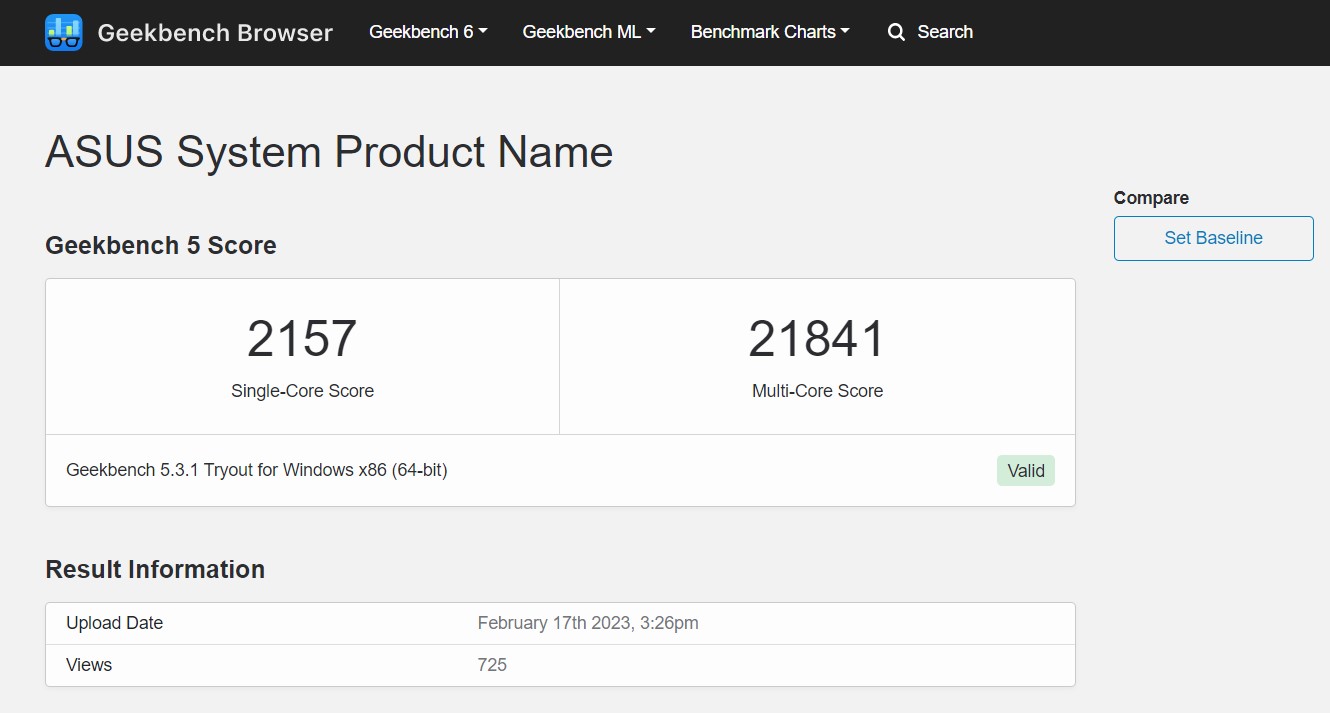Click the search magnifier icon
This screenshot has width=1330, height=713.
pyautogui.click(x=896, y=32)
